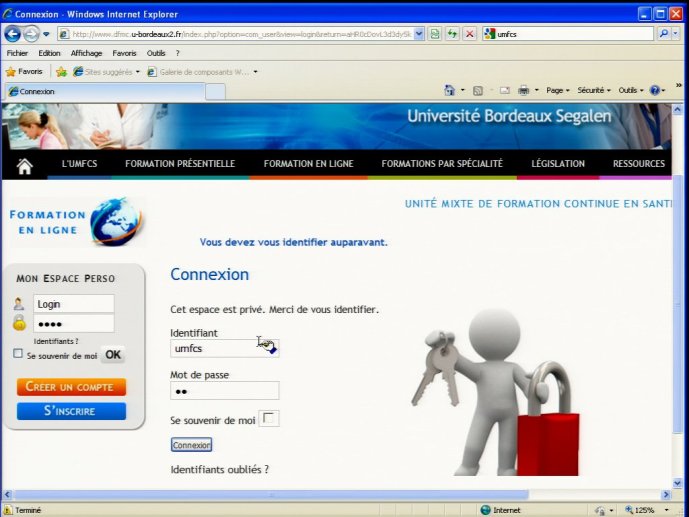Open the Edition menu

coord(49,53)
